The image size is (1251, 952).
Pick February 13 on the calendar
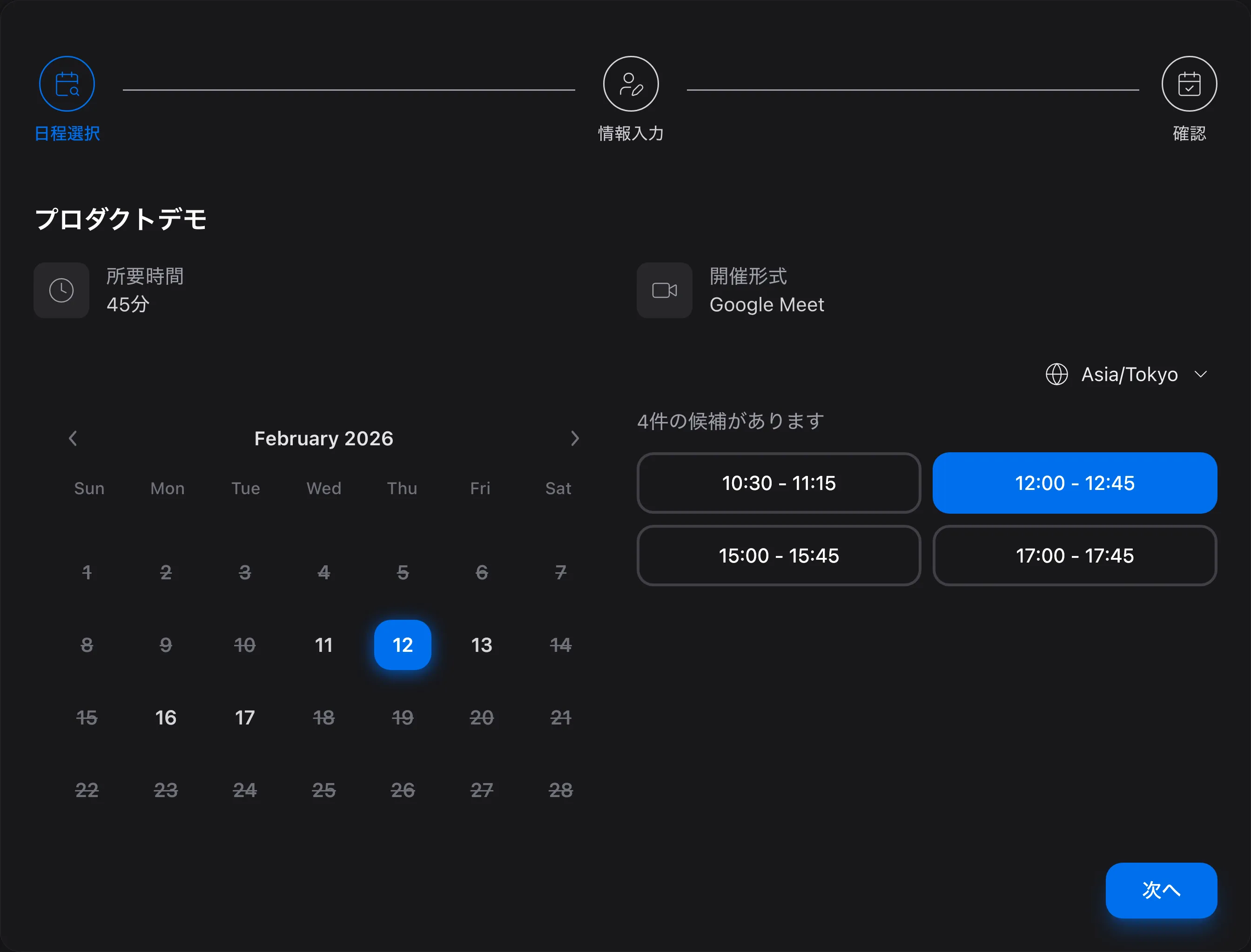[x=481, y=645]
